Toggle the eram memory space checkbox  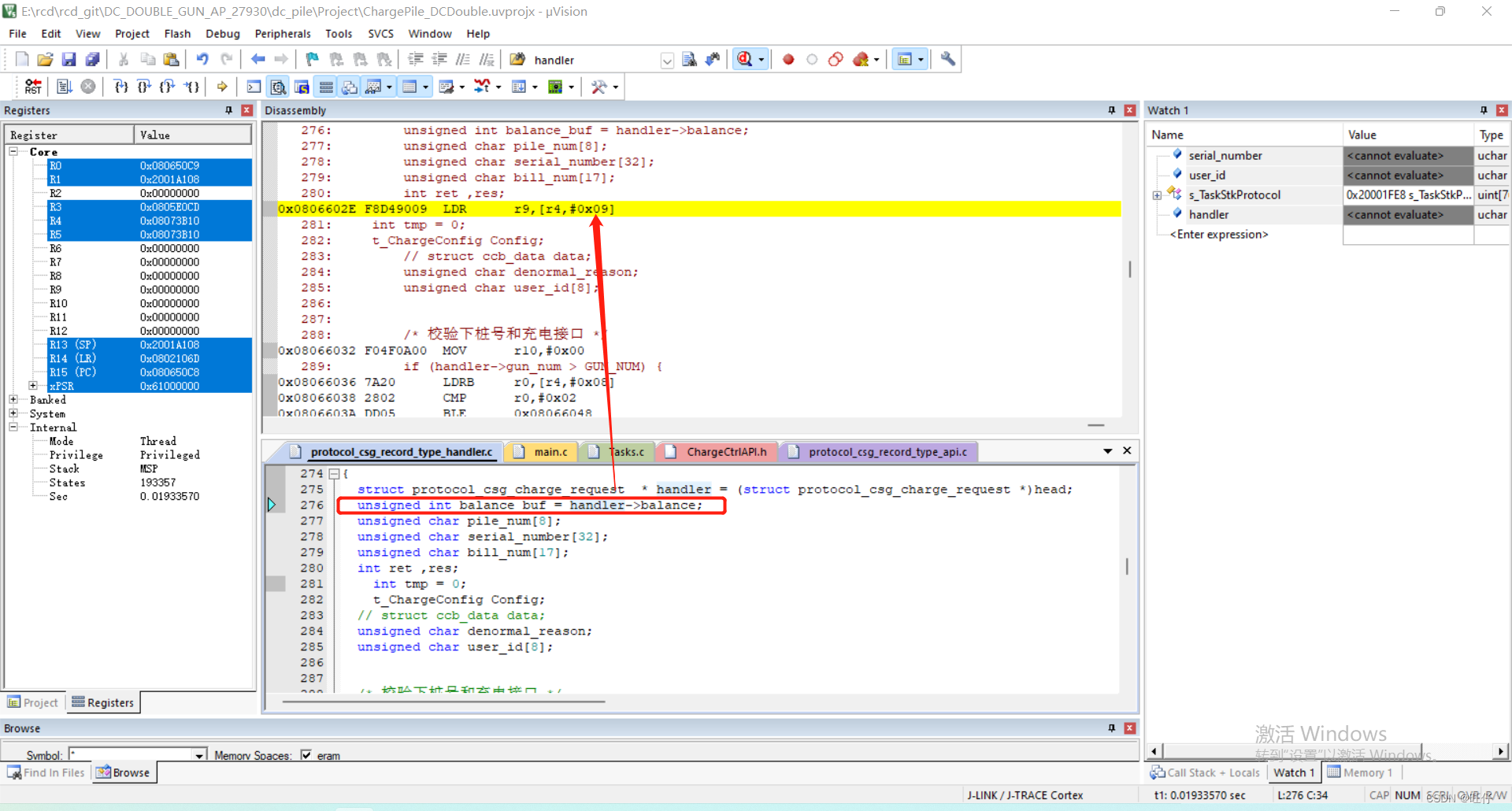(x=306, y=754)
